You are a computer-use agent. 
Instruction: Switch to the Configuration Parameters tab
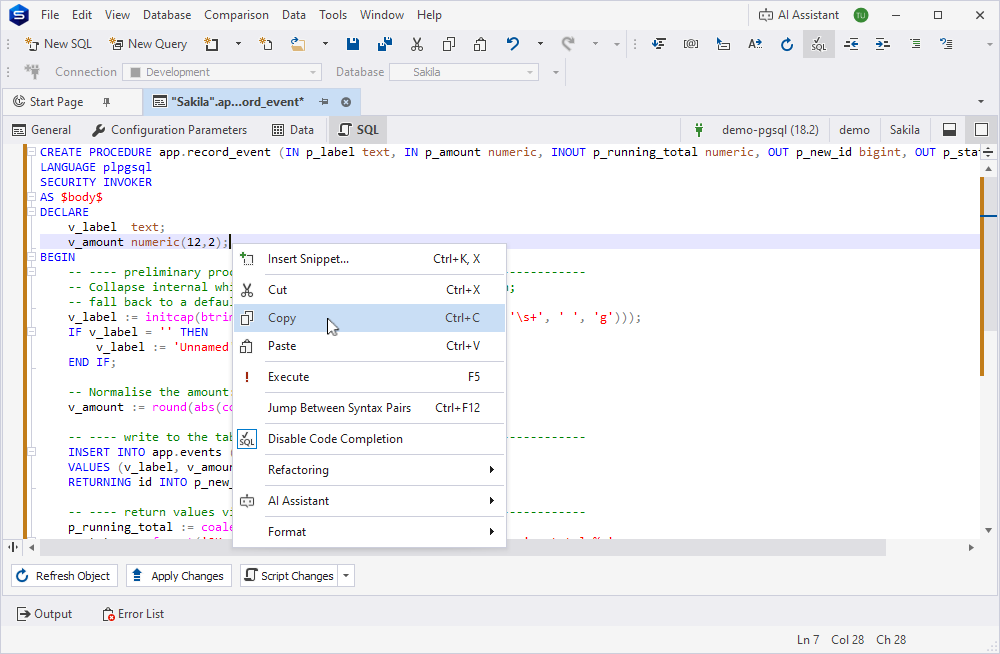tap(169, 130)
